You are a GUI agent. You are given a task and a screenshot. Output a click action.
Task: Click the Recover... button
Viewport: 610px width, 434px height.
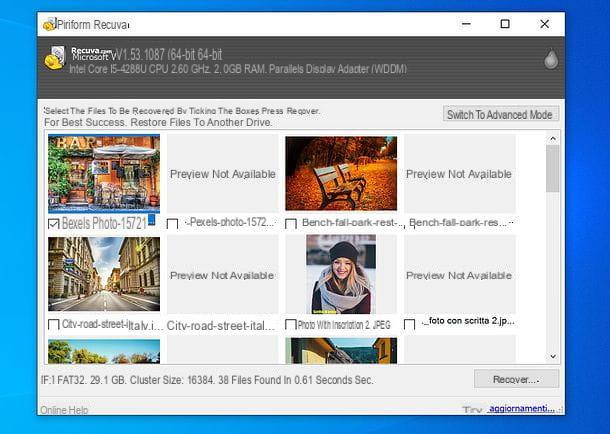tap(516, 379)
